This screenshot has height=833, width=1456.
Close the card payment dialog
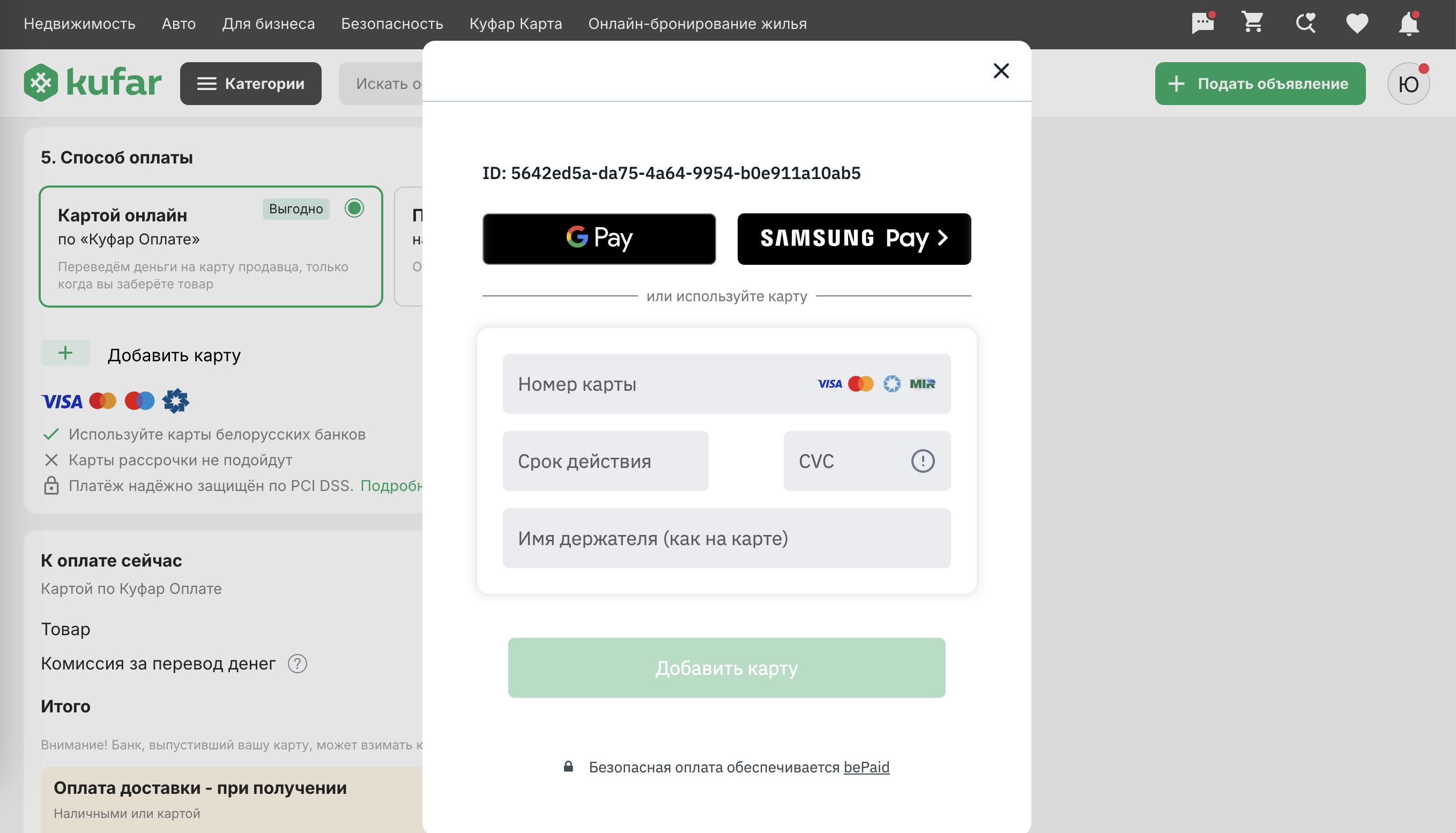tap(1001, 71)
